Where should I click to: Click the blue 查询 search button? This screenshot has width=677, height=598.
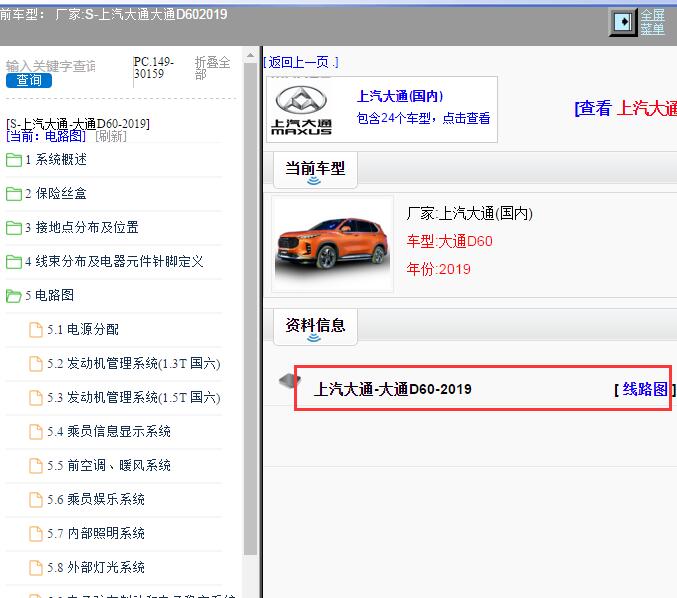coord(29,80)
